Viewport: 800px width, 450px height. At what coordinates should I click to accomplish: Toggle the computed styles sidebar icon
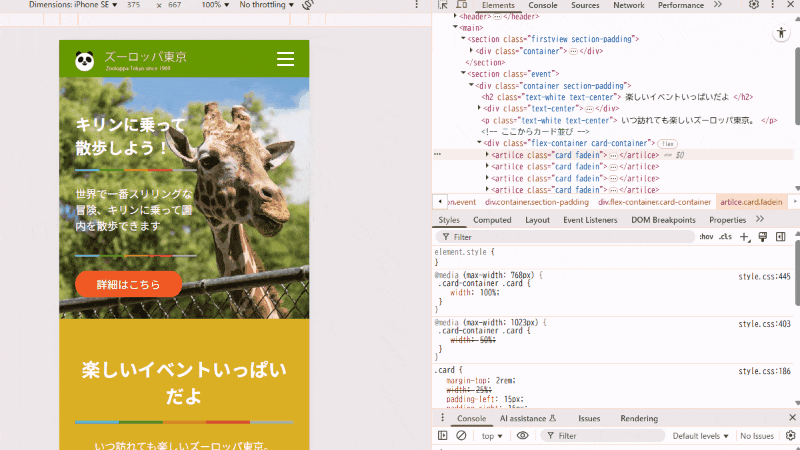coord(781,237)
